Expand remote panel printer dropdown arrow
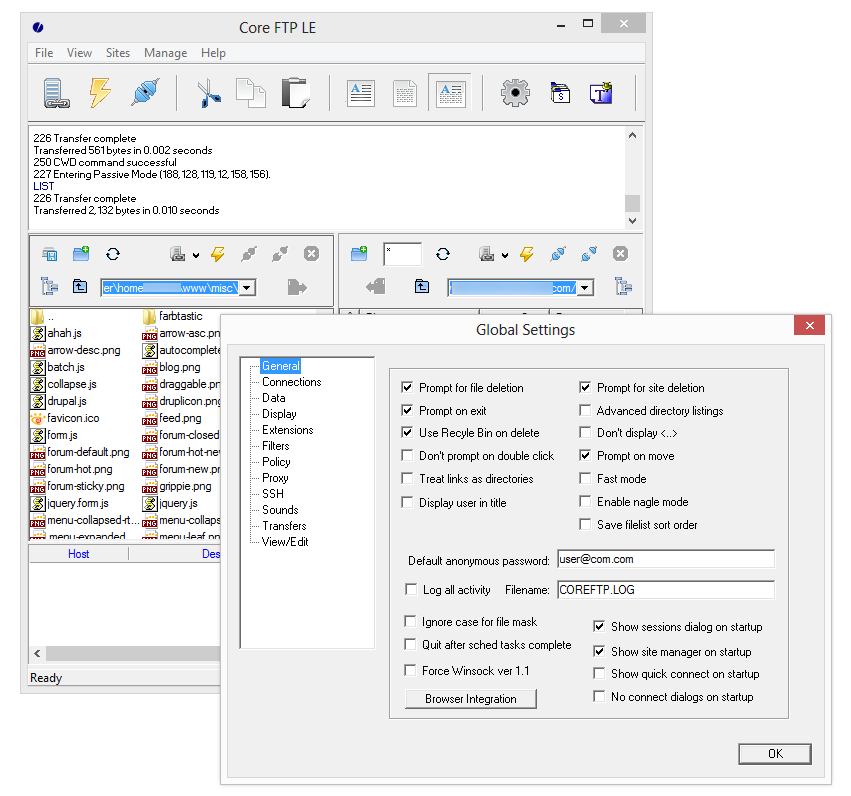 [505, 255]
